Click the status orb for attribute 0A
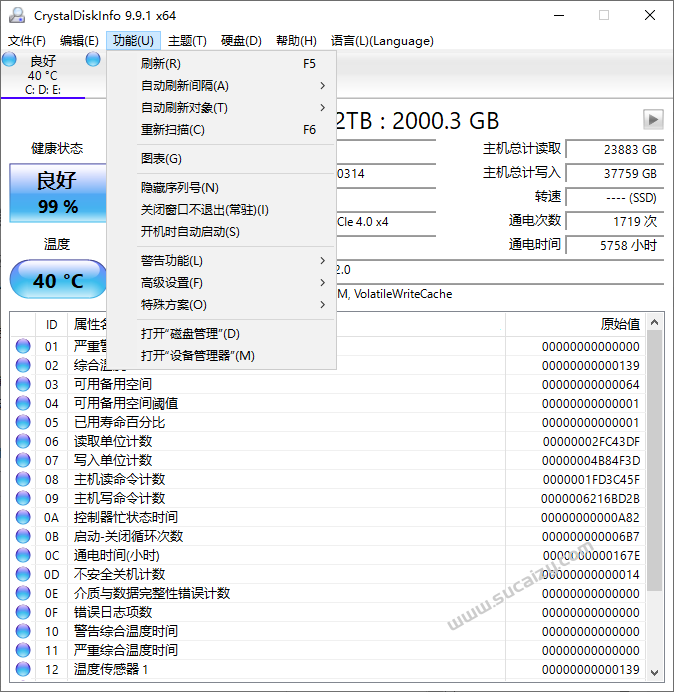The image size is (674, 692). (23, 517)
